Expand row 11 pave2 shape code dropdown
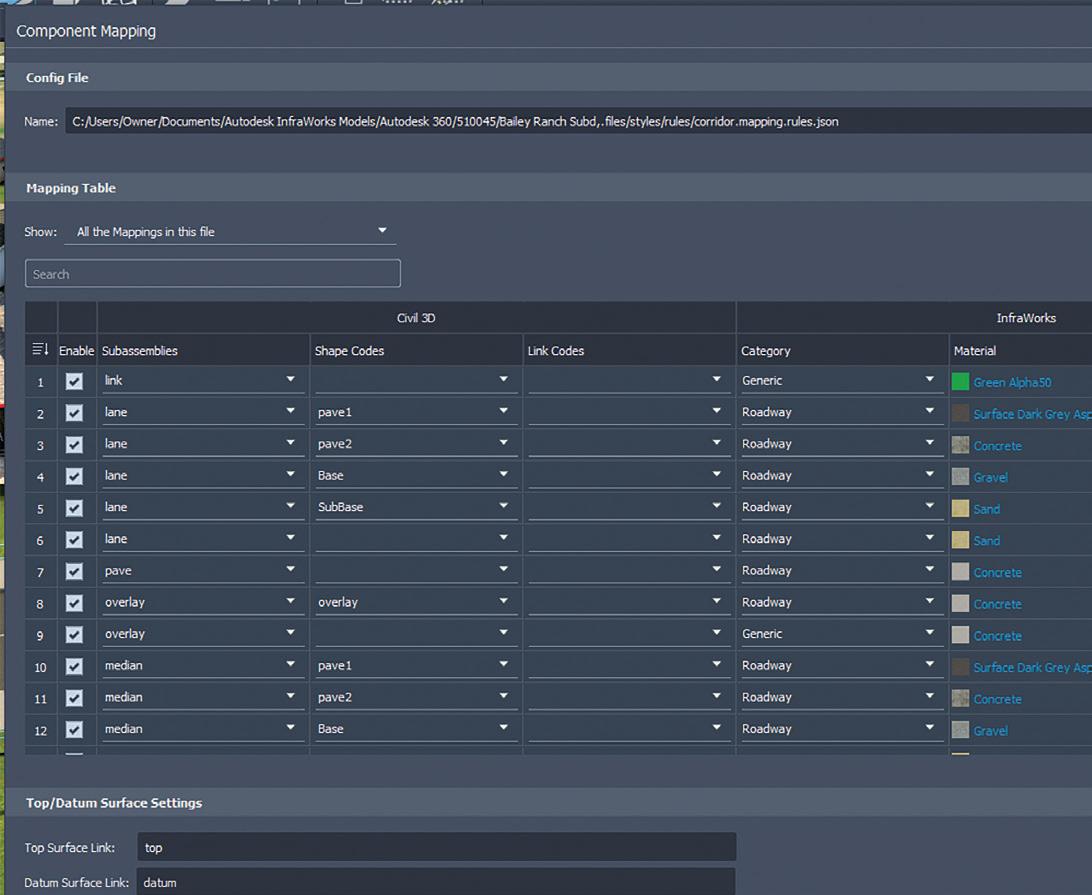This screenshot has width=1092, height=895. (416, 697)
